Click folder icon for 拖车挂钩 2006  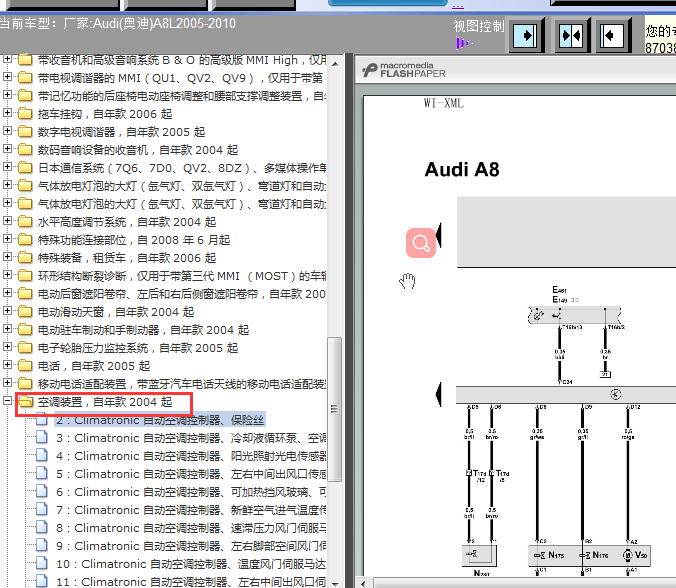tap(25, 114)
